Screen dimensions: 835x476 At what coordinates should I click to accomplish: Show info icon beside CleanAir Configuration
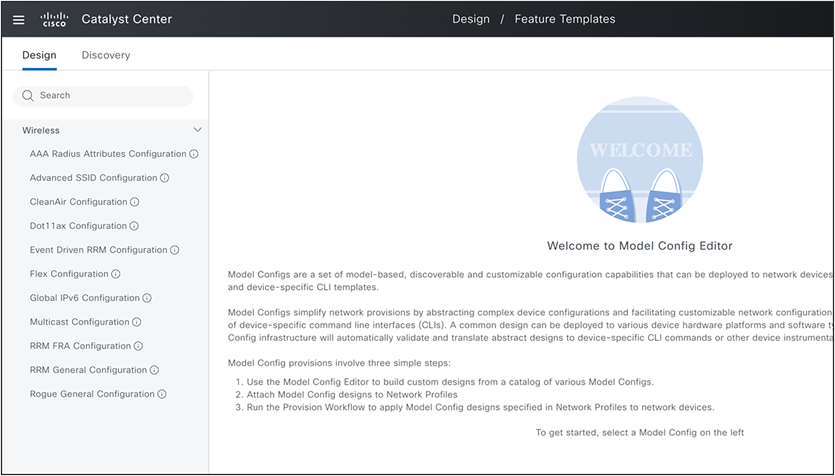[x=135, y=202]
